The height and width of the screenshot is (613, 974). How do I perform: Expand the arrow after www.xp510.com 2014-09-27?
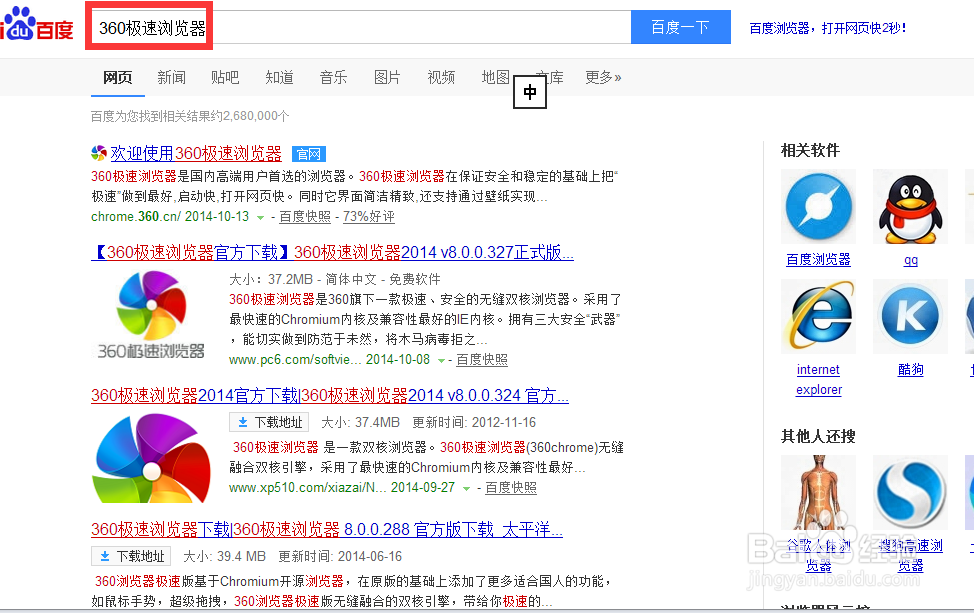click(467, 489)
